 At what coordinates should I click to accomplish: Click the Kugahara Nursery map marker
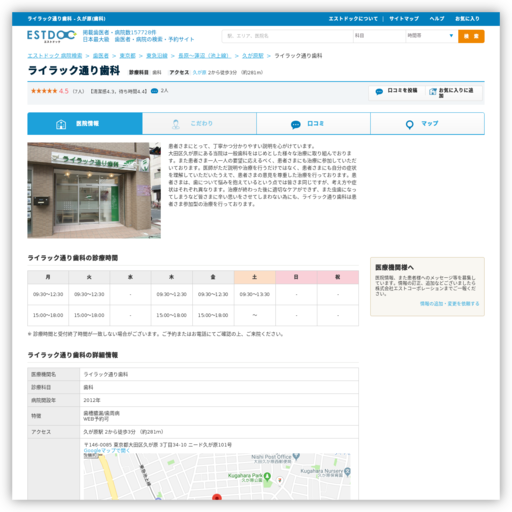pos(347,471)
